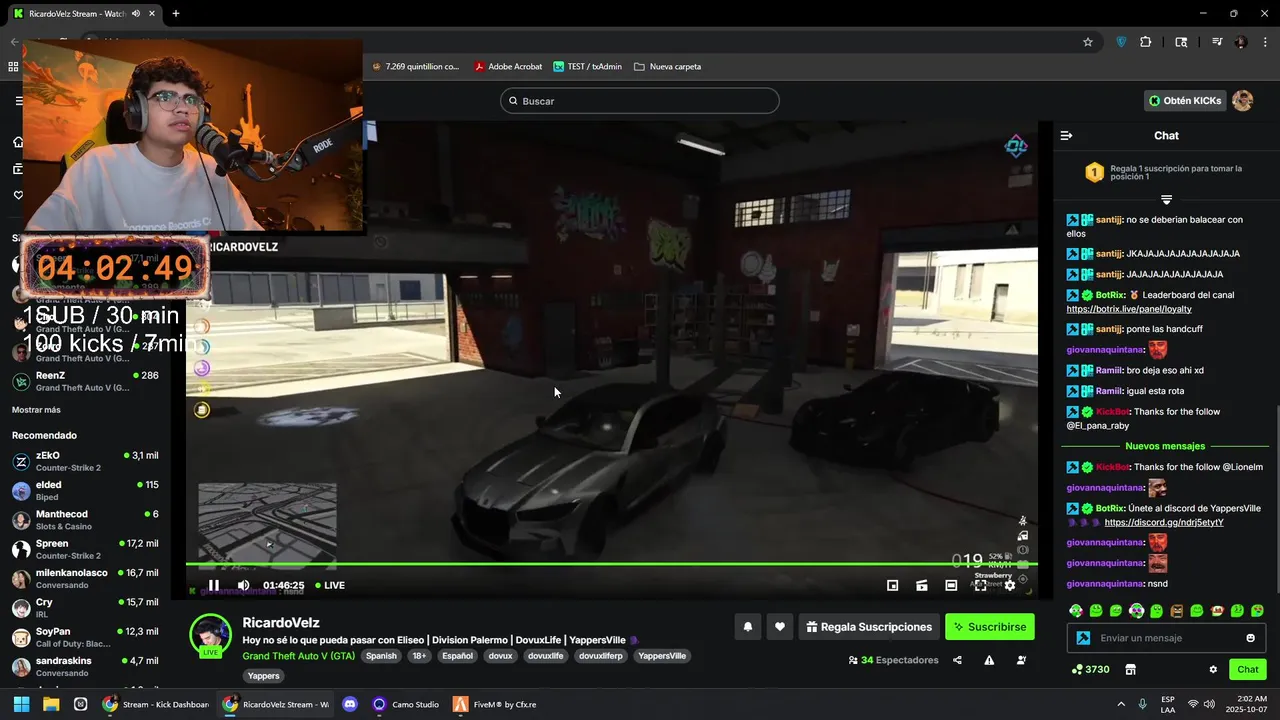Select the Spanish tag
Screen dimensions: 1280x720
pos(381,656)
